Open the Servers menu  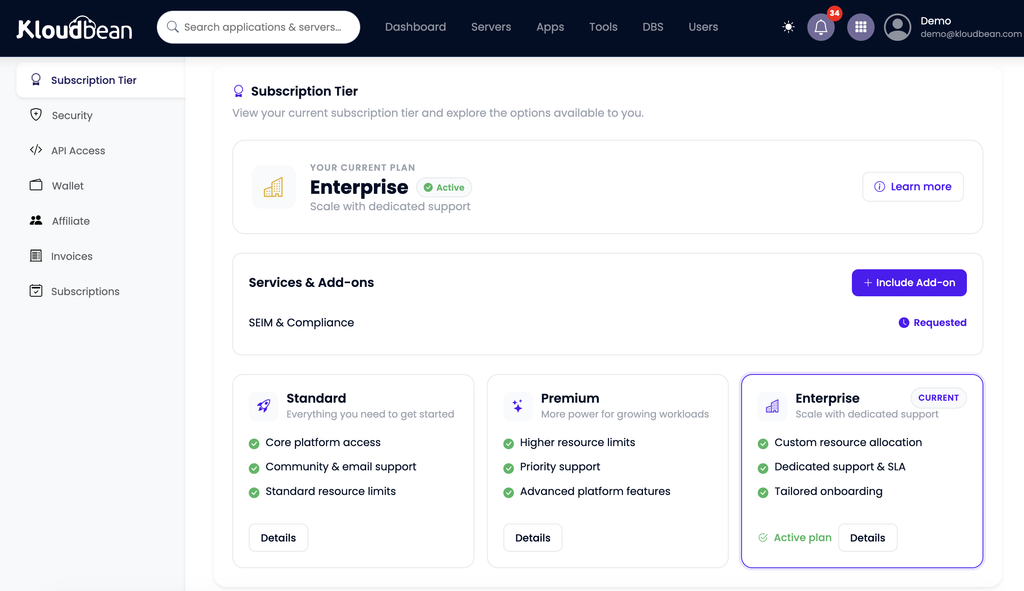coord(491,27)
